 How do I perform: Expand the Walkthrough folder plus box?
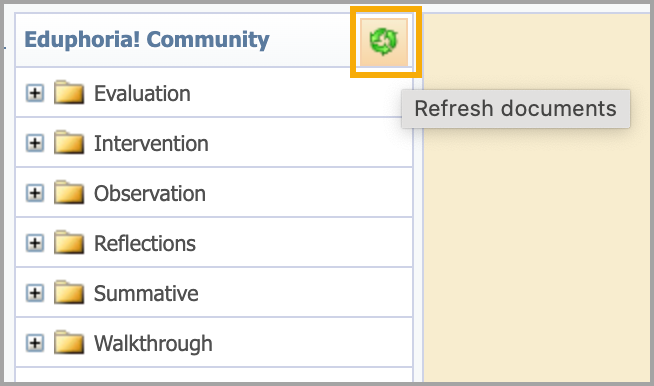pos(35,343)
